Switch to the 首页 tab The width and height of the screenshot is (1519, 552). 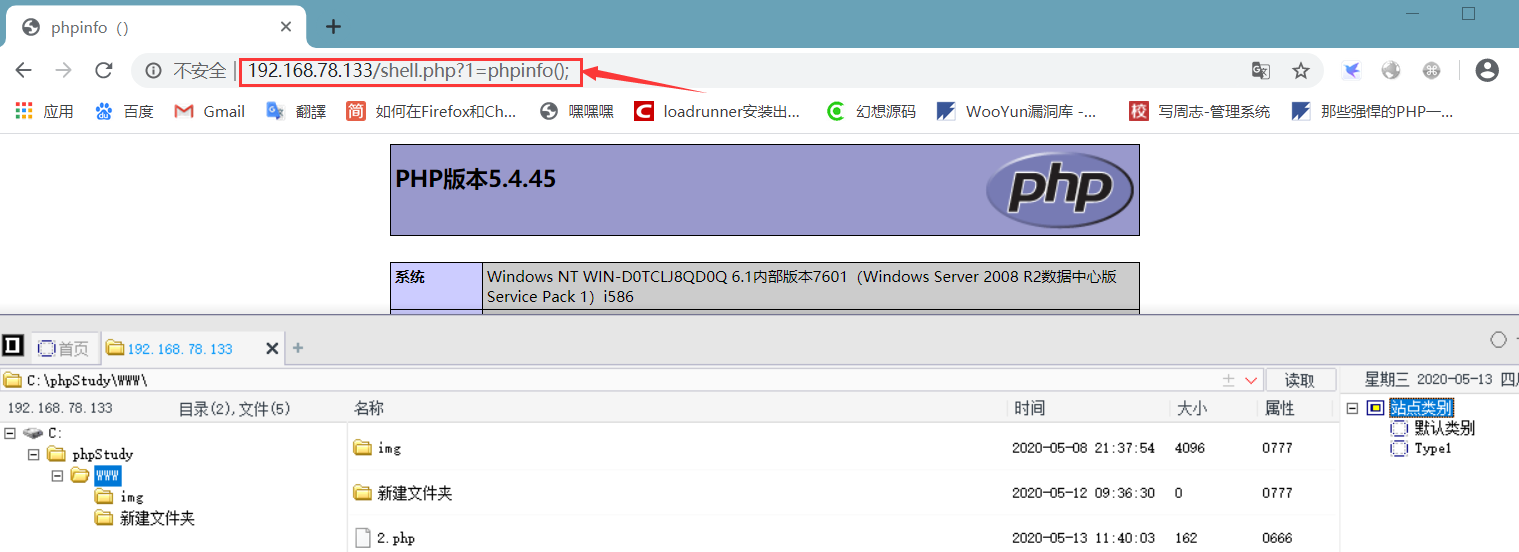[65, 348]
